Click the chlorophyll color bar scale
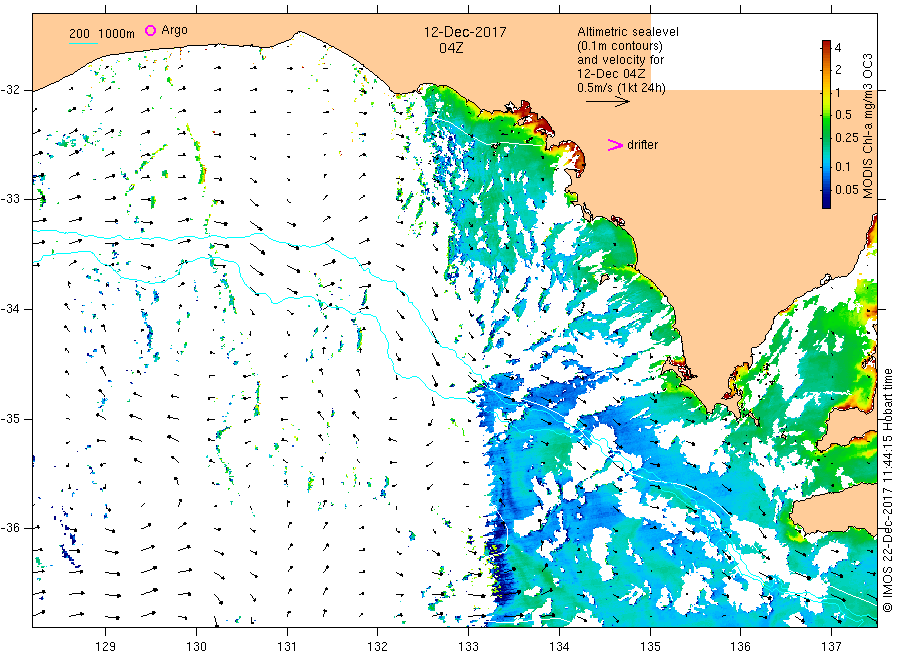The height and width of the screenshot is (660, 900). (x=826, y=124)
